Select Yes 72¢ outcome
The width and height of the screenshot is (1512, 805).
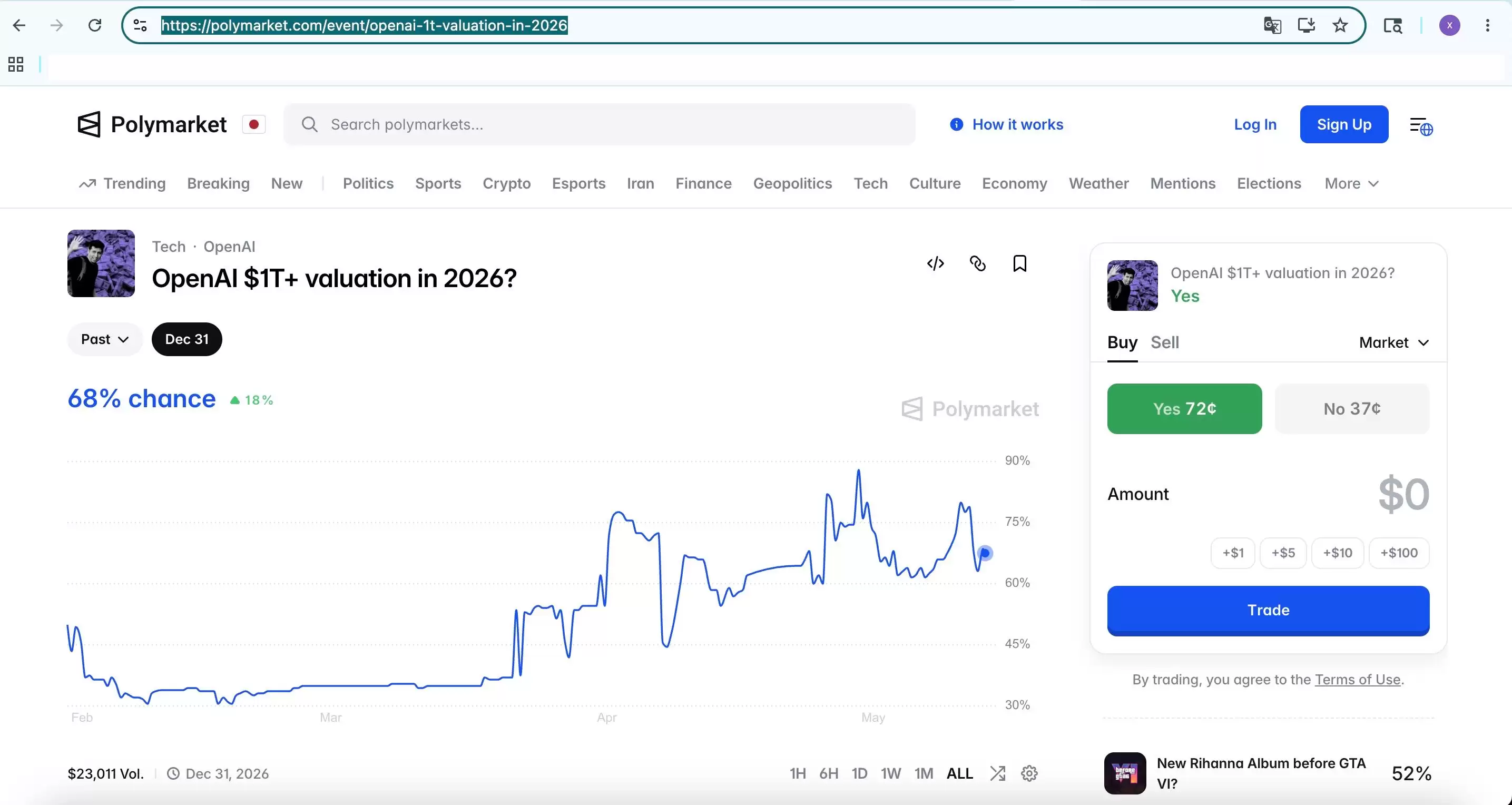tap(1184, 409)
